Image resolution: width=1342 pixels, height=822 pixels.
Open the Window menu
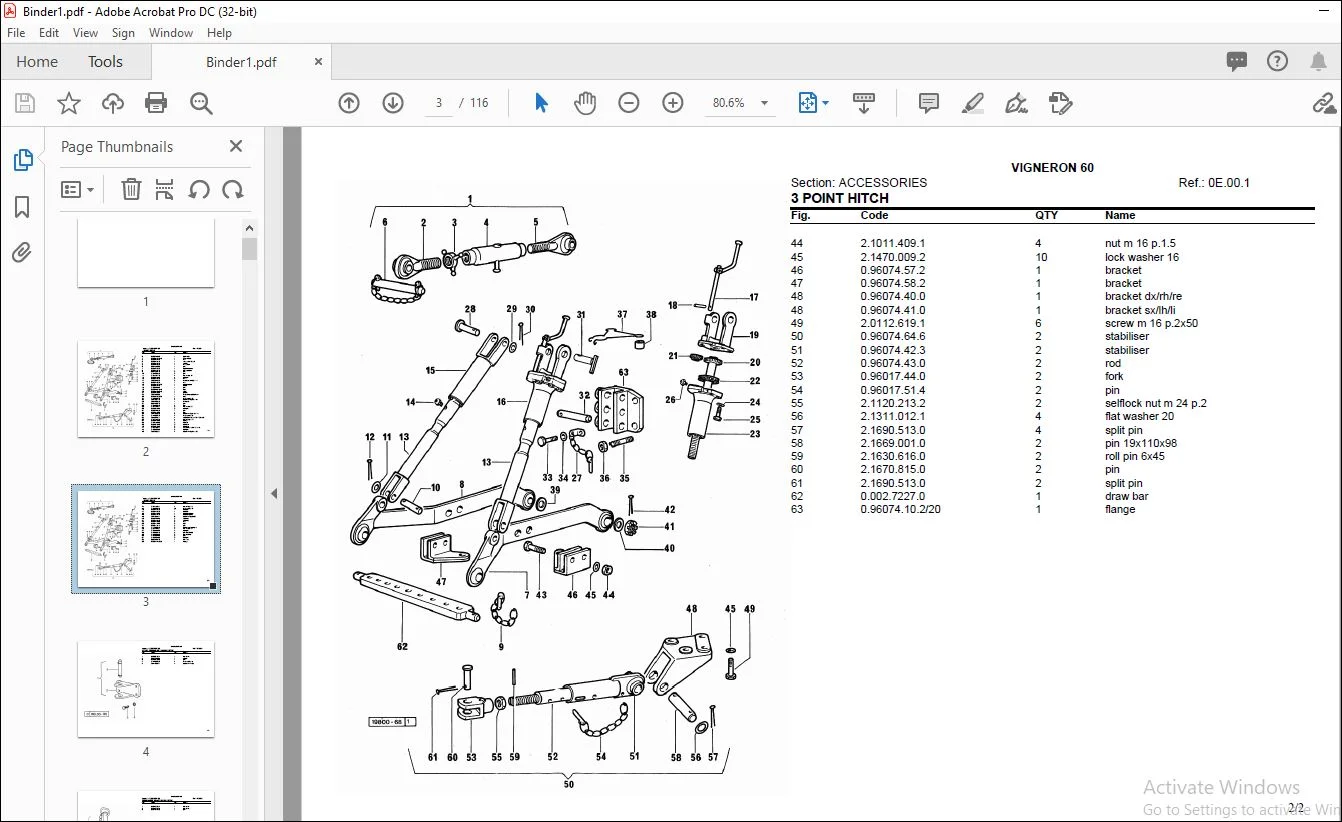[x=171, y=33]
